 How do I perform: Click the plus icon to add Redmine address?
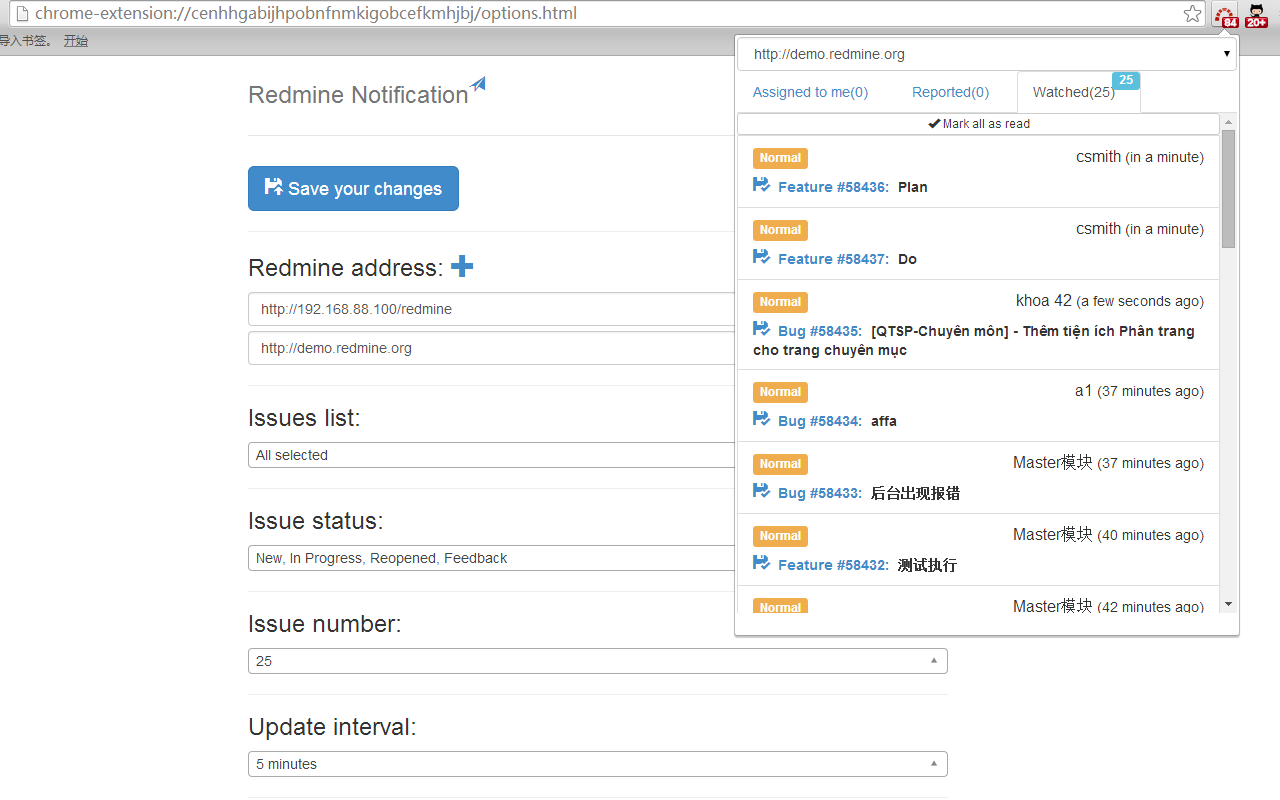[462, 266]
